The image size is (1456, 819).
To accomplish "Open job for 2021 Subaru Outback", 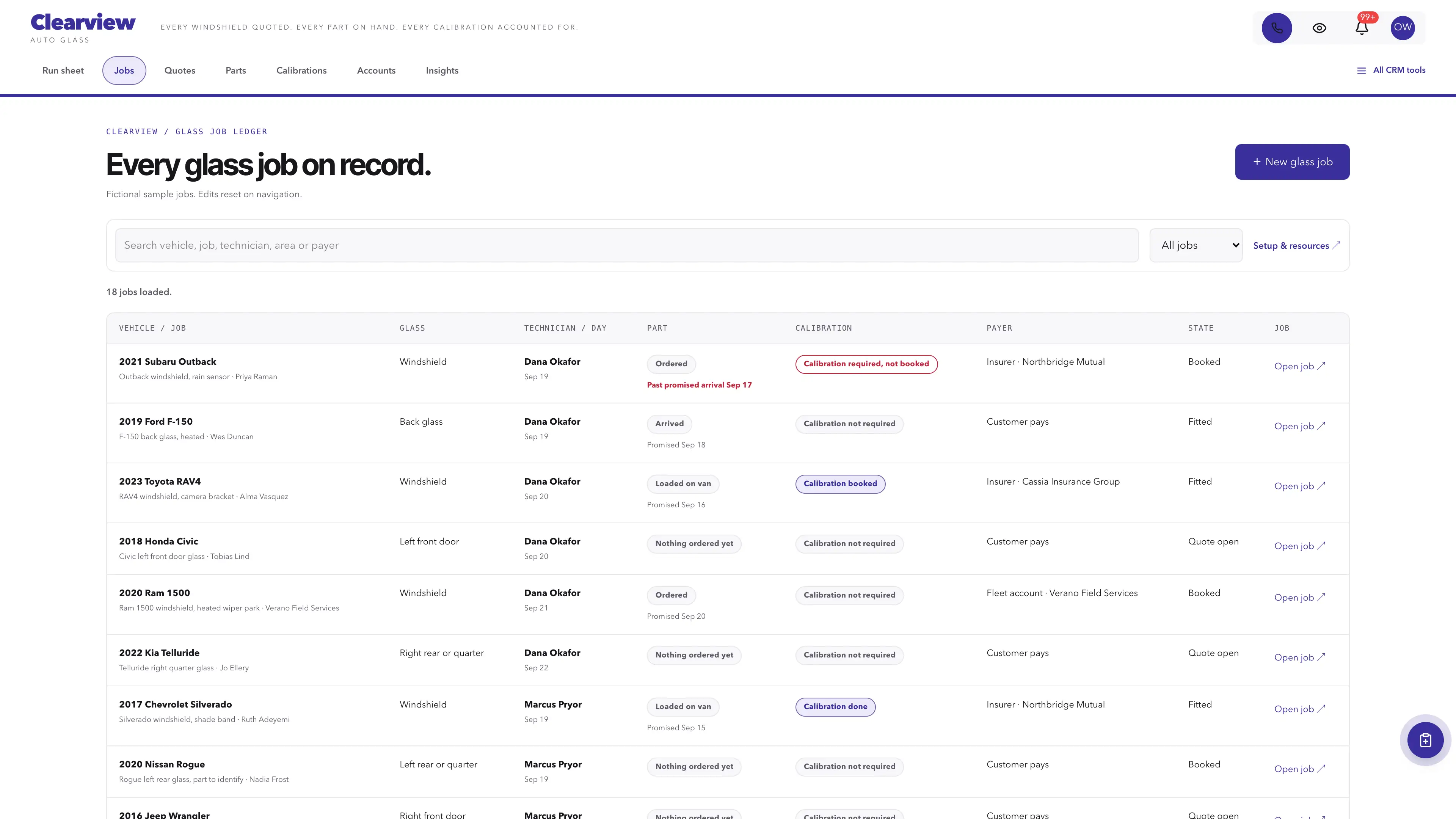I will 1299,366.
